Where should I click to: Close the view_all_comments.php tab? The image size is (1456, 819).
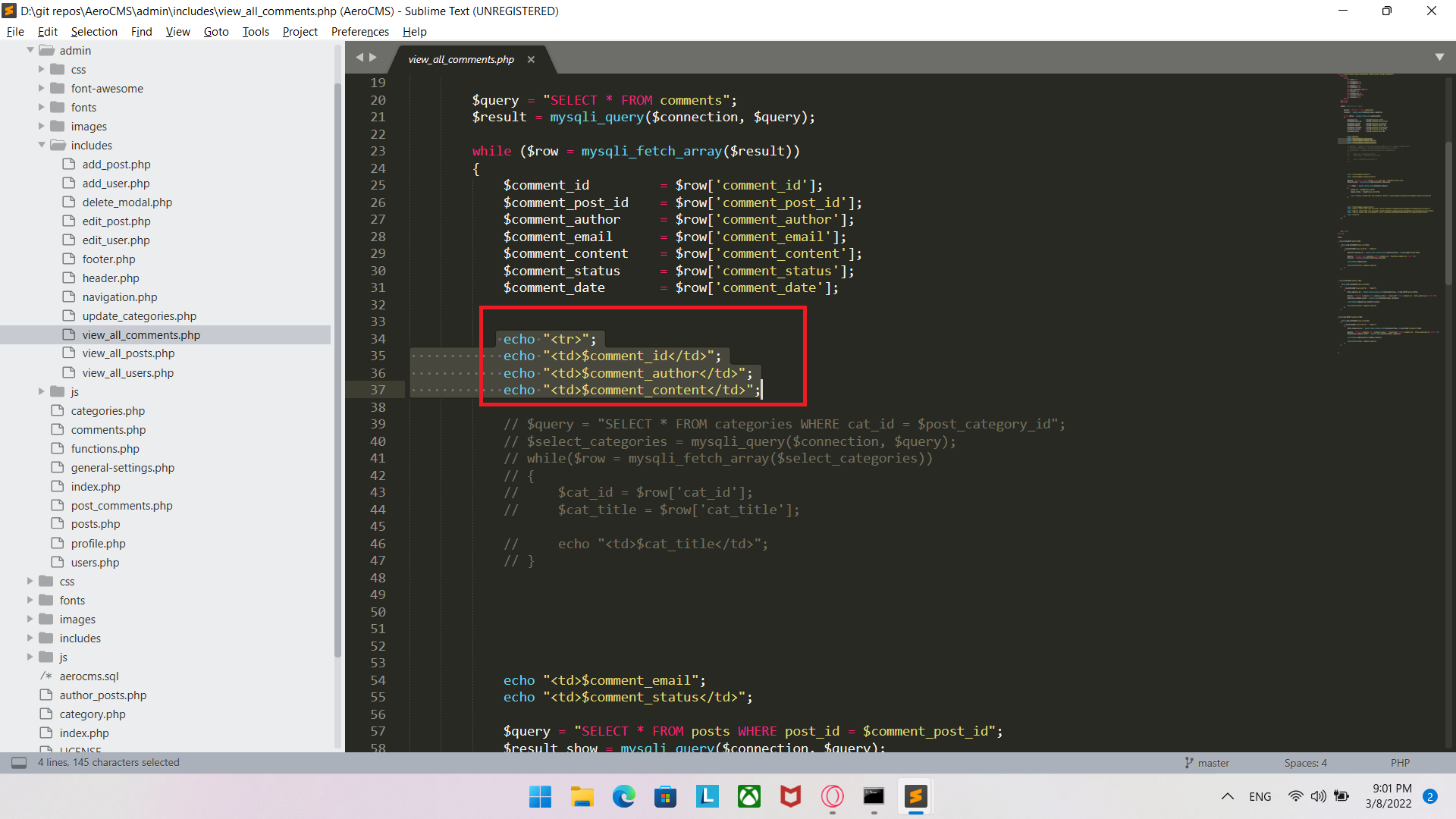coord(531,59)
